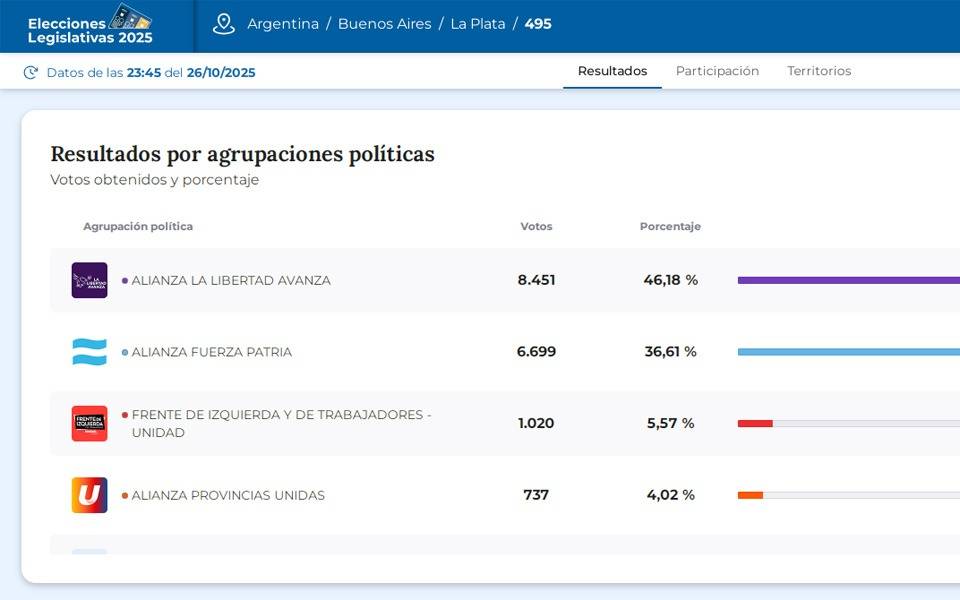Image resolution: width=960 pixels, height=600 pixels.
Task: Click the Porcentaje column header
Action: [670, 226]
